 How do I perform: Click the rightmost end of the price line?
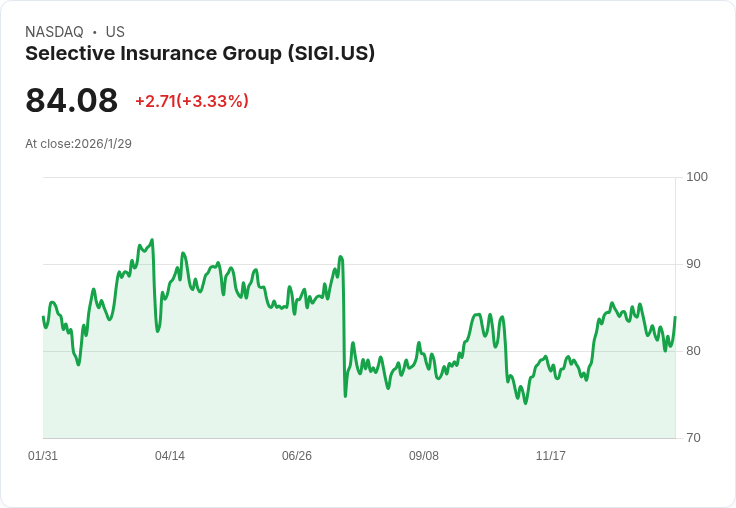675,317
